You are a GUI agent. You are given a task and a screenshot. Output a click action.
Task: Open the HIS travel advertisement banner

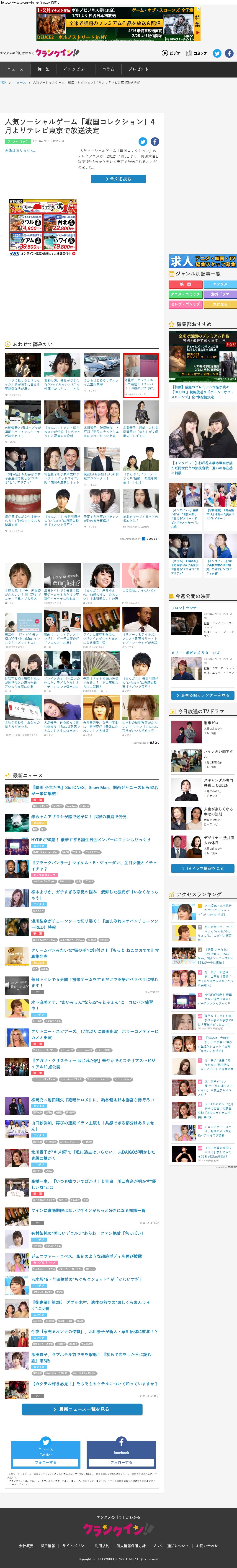pyautogui.click(x=43, y=227)
